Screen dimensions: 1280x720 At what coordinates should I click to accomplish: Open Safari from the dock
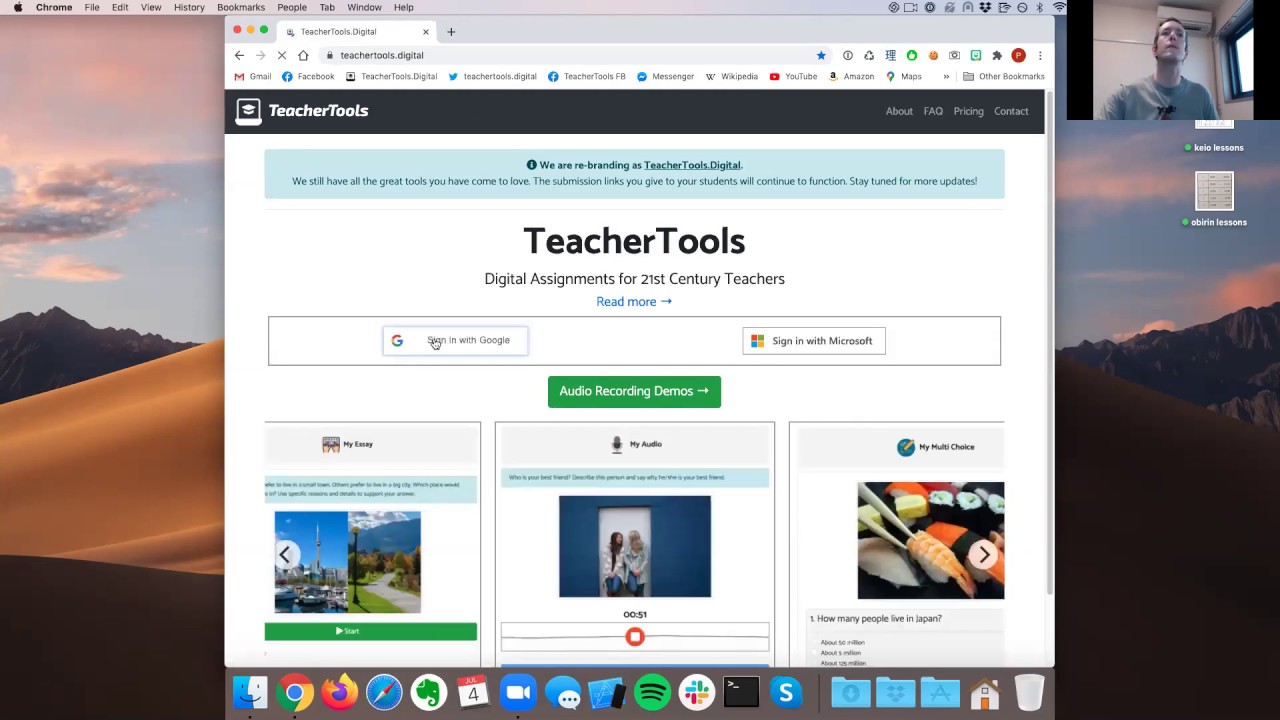(x=384, y=692)
